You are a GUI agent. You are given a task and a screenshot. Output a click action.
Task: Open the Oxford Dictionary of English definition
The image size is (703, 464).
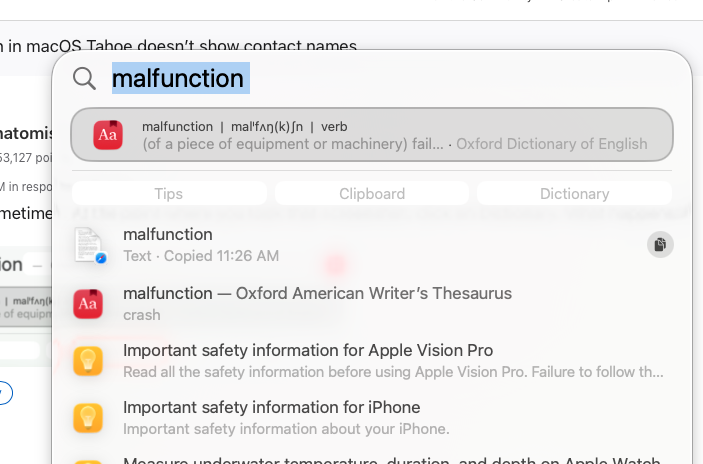click(395, 135)
